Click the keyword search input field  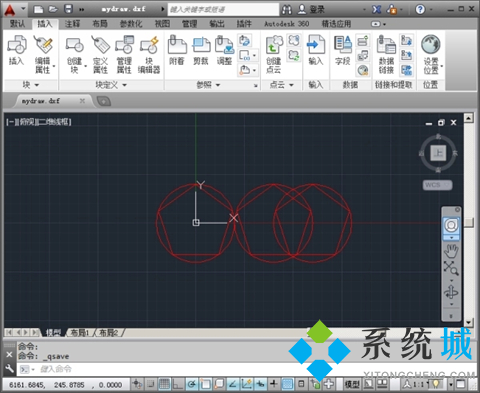(x=223, y=9)
